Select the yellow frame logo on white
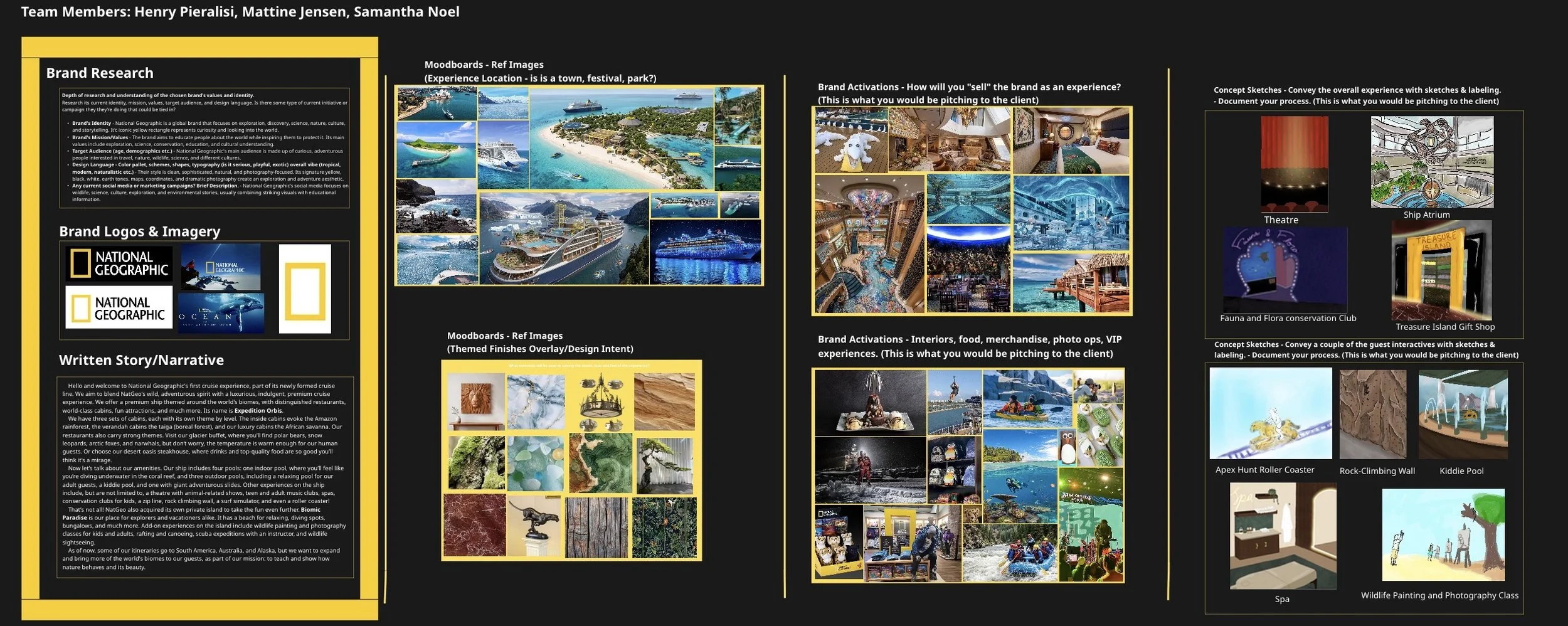 pos(305,289)
